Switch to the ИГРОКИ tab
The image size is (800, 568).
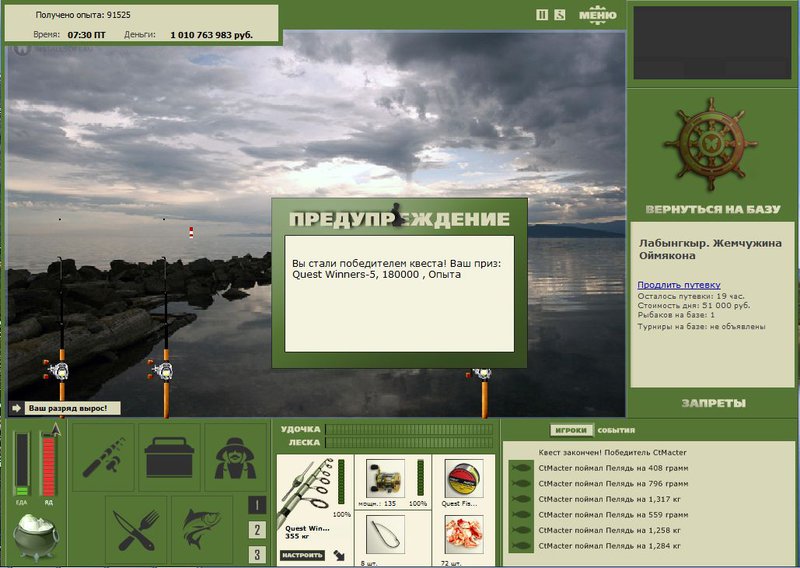coord(571,430)
